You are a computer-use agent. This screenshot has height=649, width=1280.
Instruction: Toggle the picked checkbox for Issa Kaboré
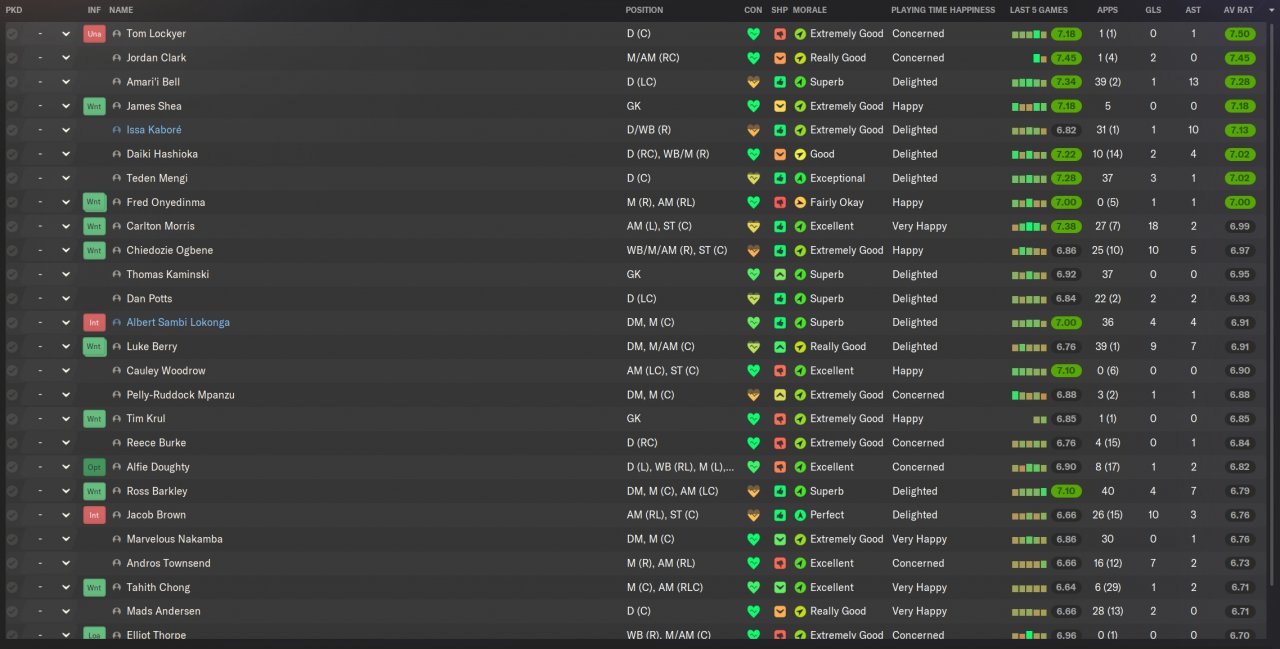tap(12, 130)
